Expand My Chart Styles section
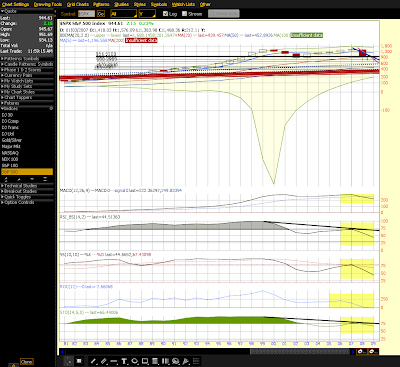 (x=27, y=92)
